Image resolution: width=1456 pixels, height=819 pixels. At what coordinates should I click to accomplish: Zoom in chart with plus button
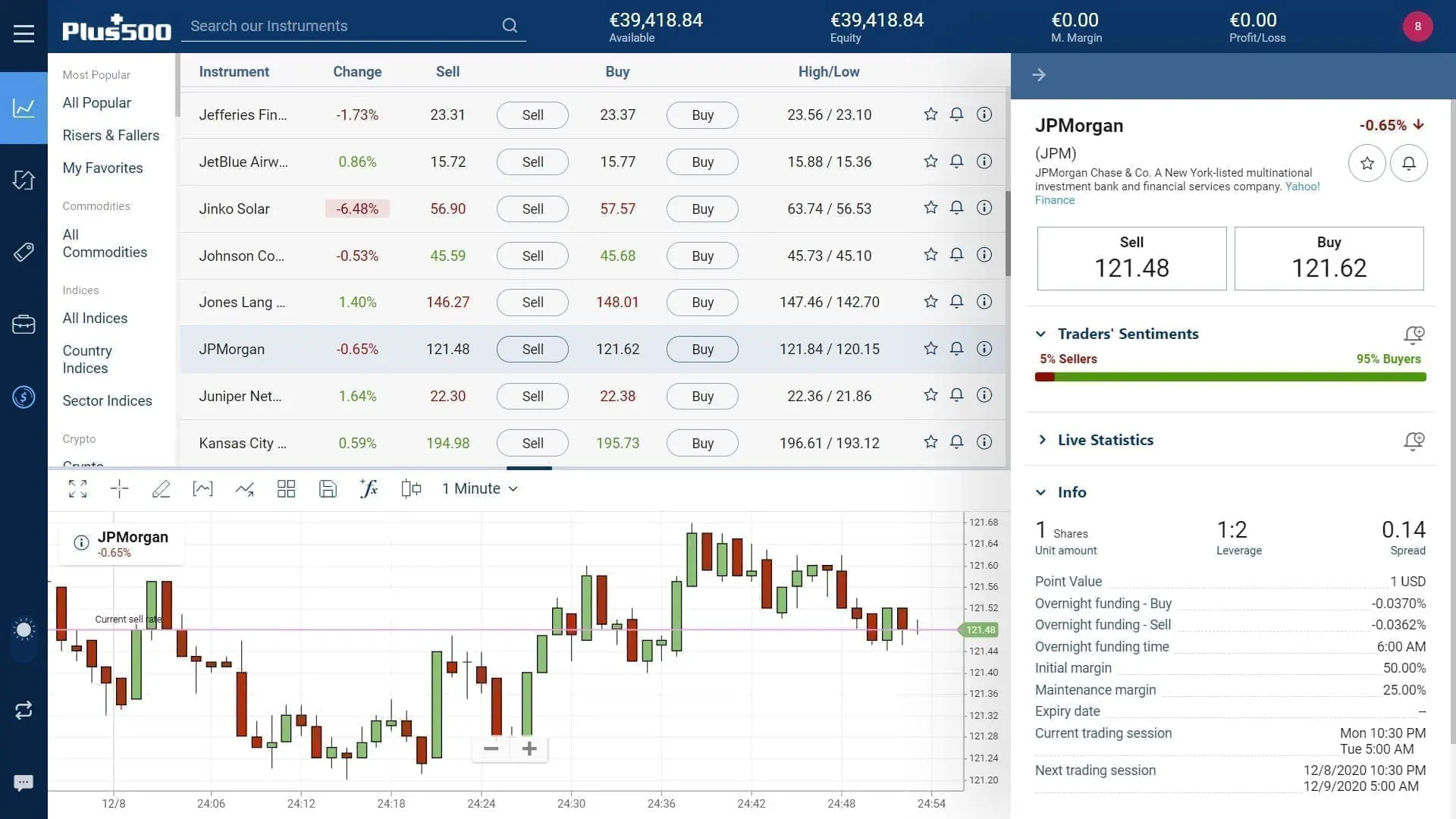pyautogui.click(x=529, y=749)
